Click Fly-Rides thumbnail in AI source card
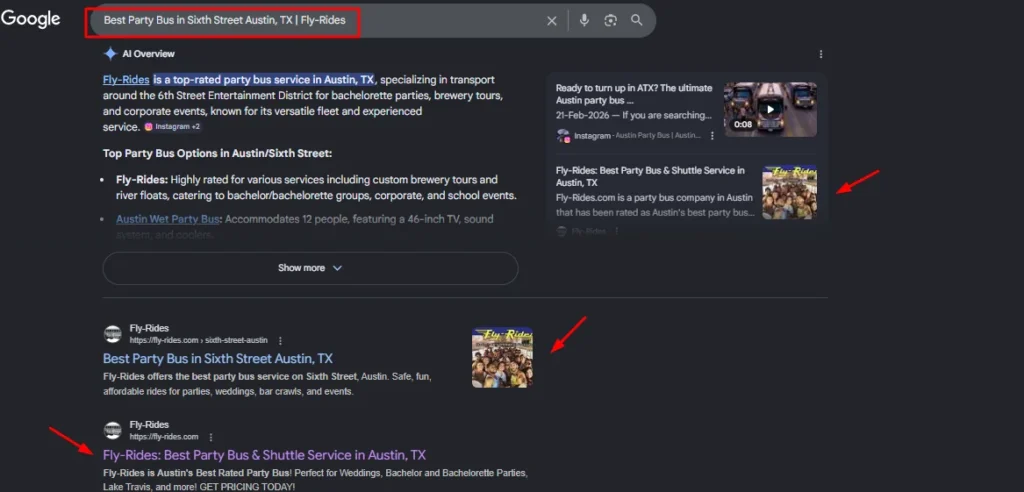 click(790, 192)
